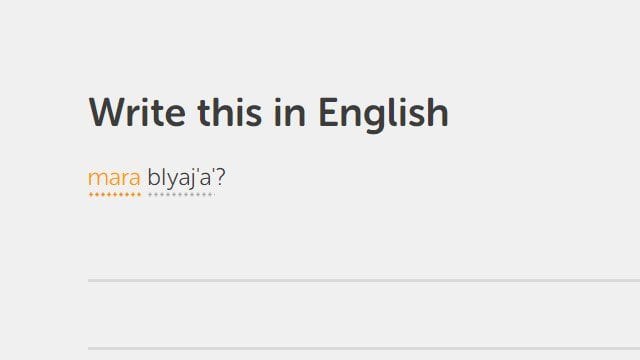Click the orange dotted underline beneath "mara"

(x=115, y=195)
